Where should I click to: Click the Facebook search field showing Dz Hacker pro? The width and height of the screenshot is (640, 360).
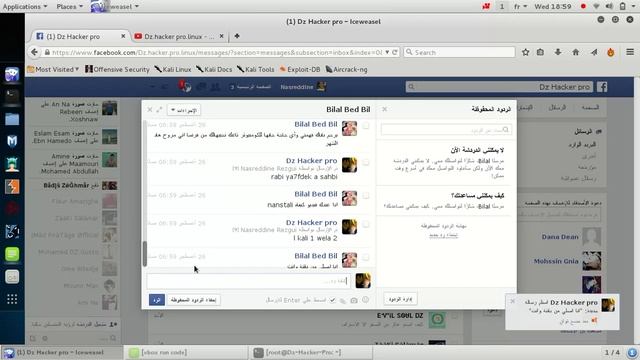tap(500, 87)
